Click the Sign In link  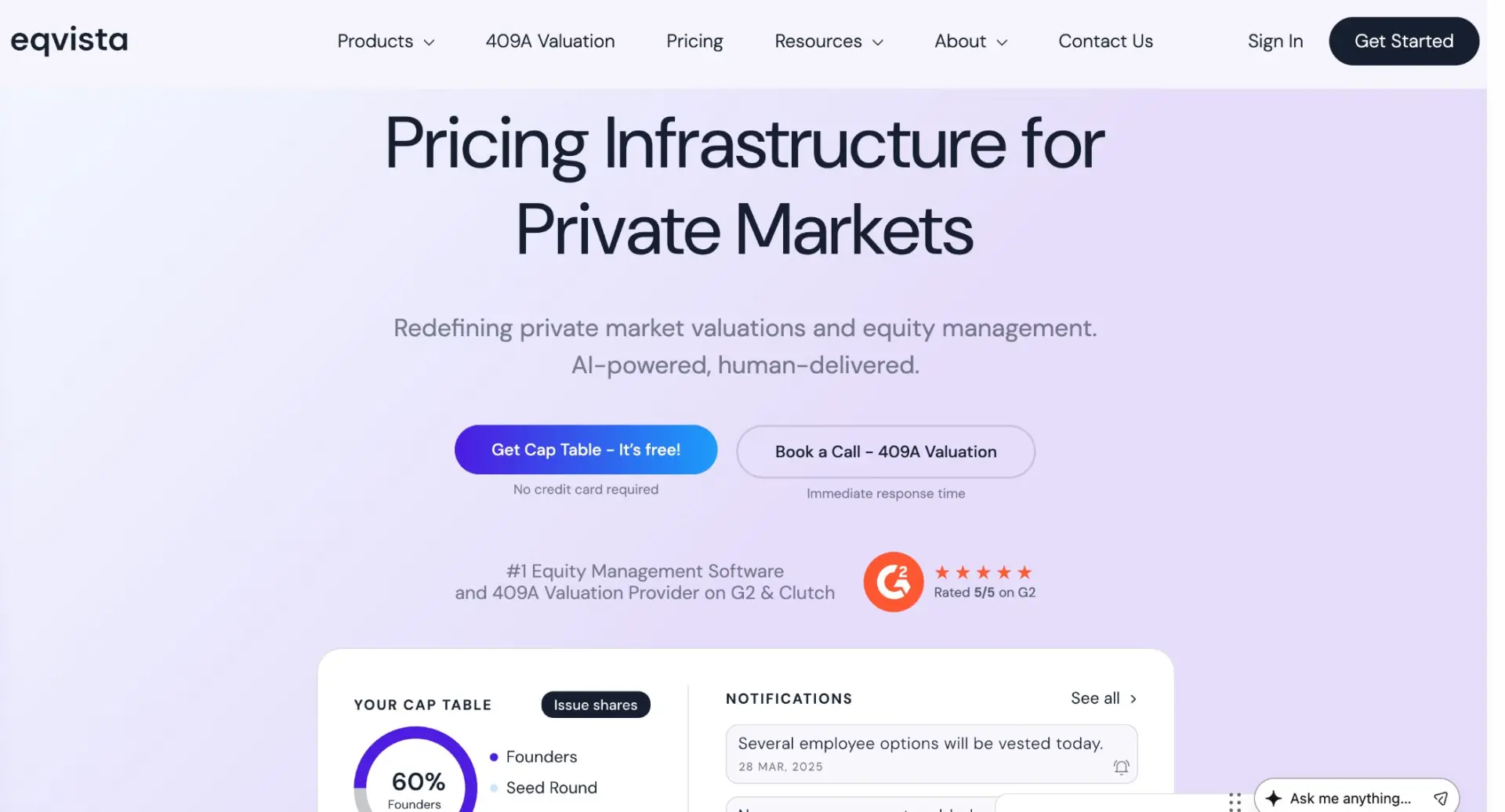(1275, 41)
